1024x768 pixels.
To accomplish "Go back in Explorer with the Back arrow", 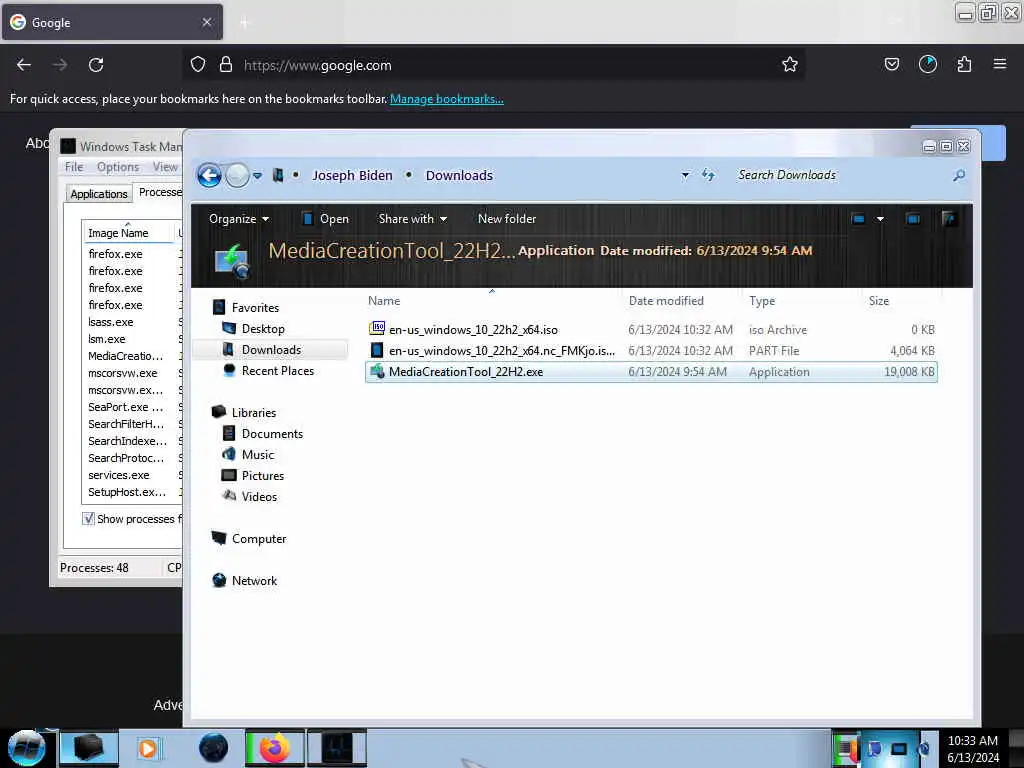I will tap(209, 176).
